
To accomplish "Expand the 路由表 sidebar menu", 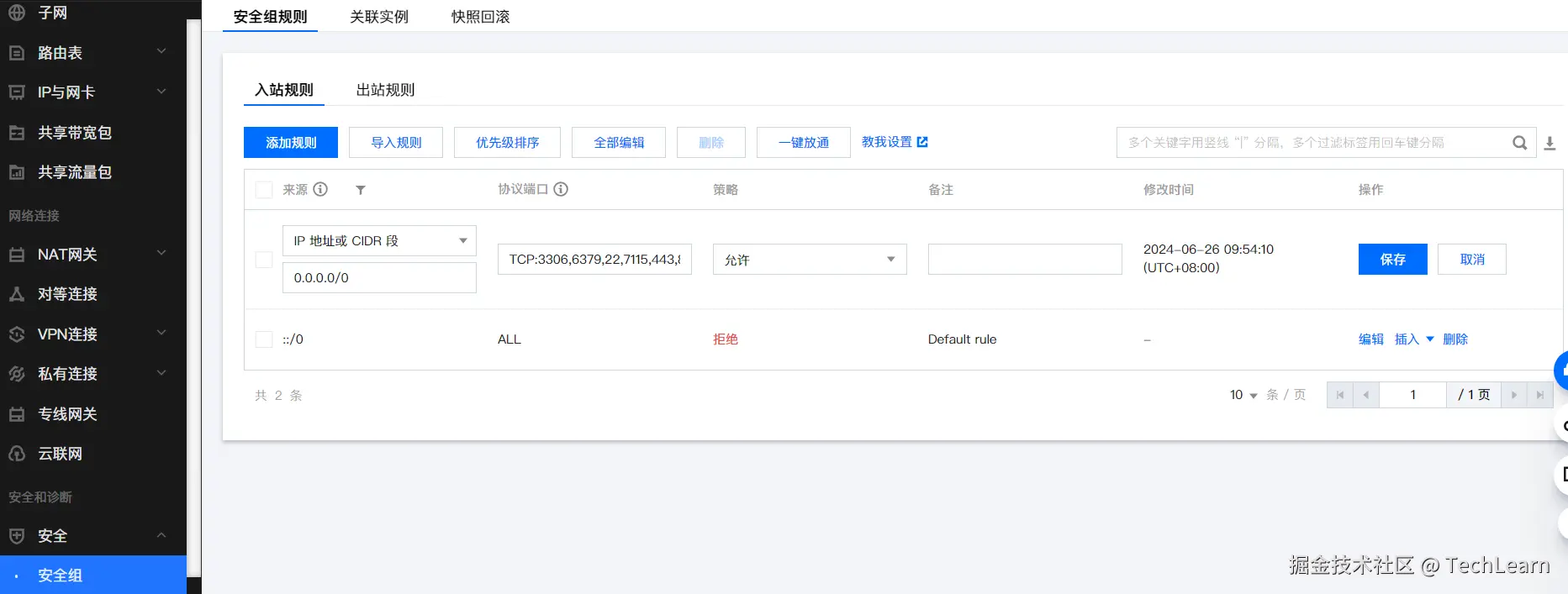I will [x=161, y=52].
